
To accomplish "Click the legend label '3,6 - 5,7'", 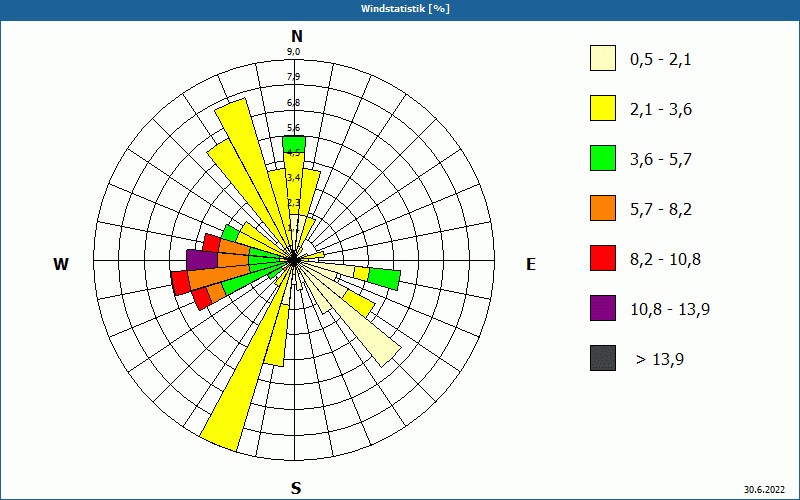I will (661, 160).
